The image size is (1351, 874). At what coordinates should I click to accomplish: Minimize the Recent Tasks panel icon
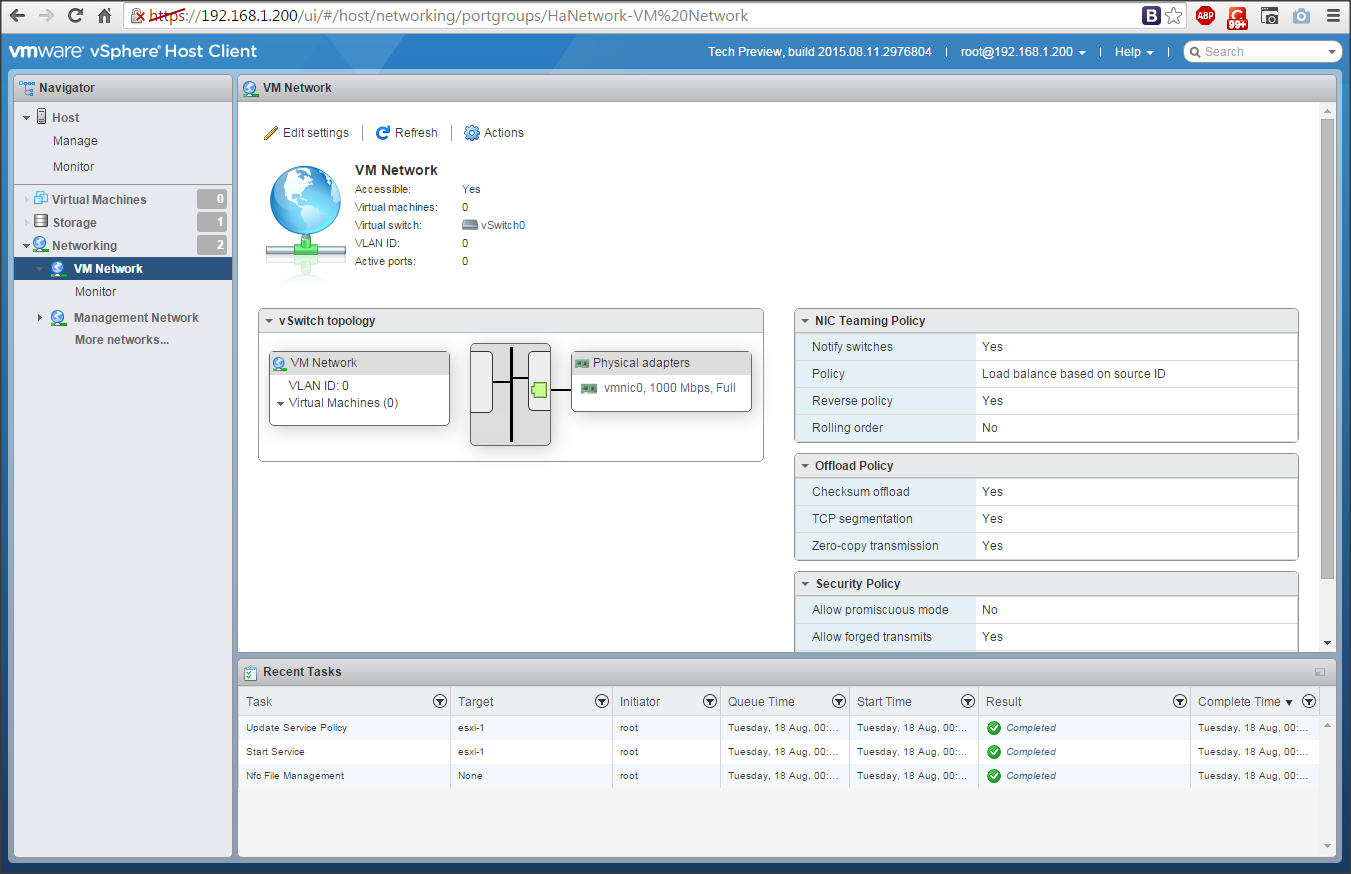[x=1320, y=672]
